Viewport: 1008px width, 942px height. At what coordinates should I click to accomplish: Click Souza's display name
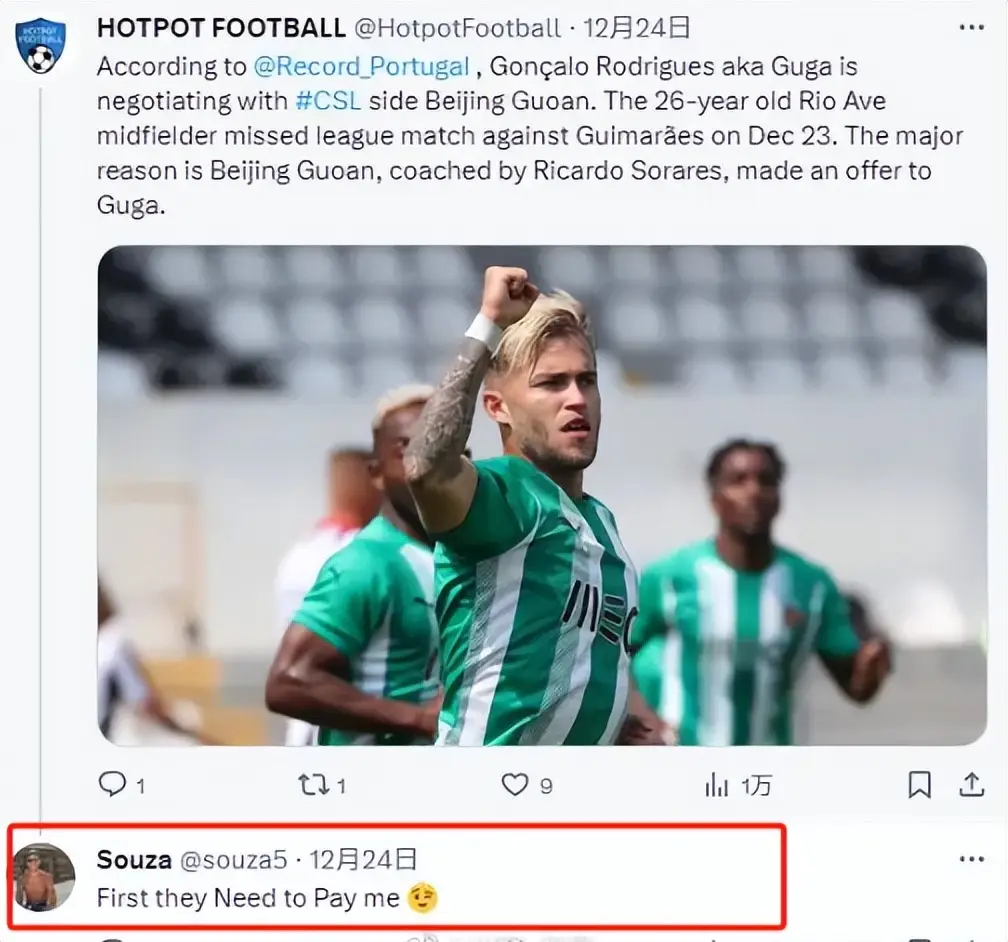point(134,859)
